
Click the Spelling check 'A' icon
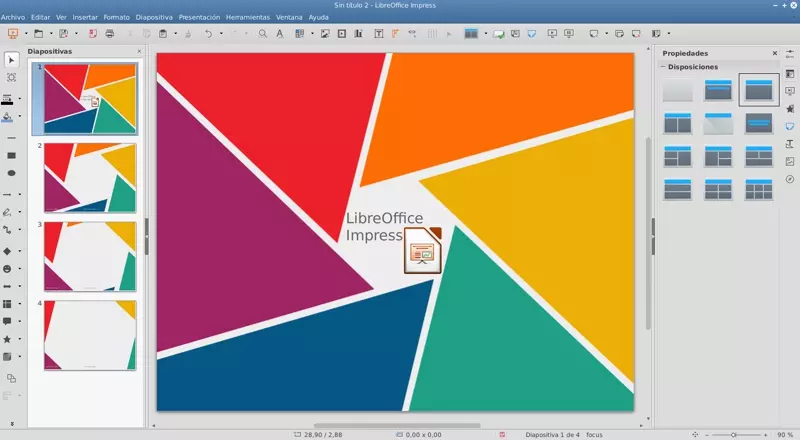(x=280, y=34)
